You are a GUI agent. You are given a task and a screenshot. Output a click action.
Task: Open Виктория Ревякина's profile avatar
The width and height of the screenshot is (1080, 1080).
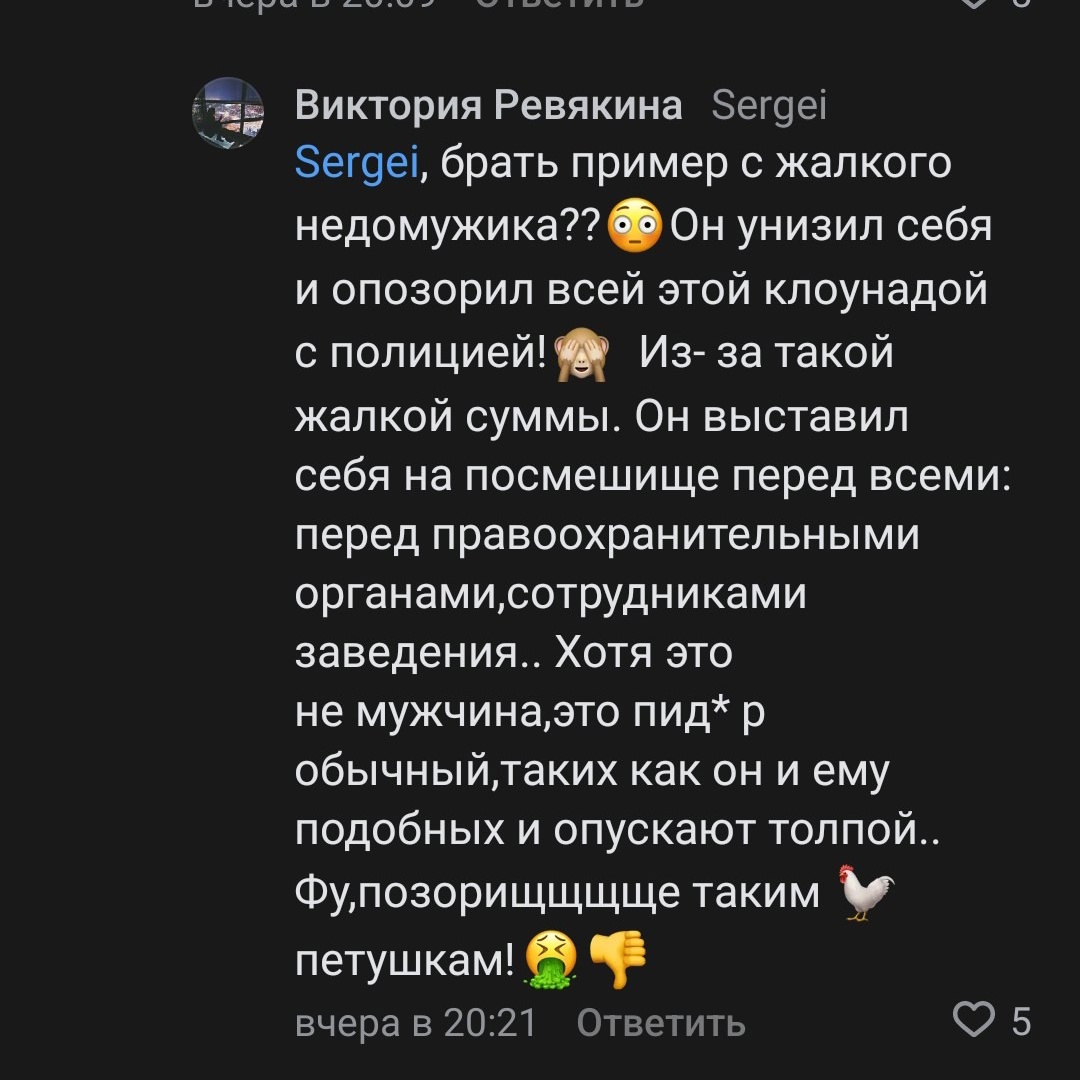pyautogui.click(x=228, y=113)
